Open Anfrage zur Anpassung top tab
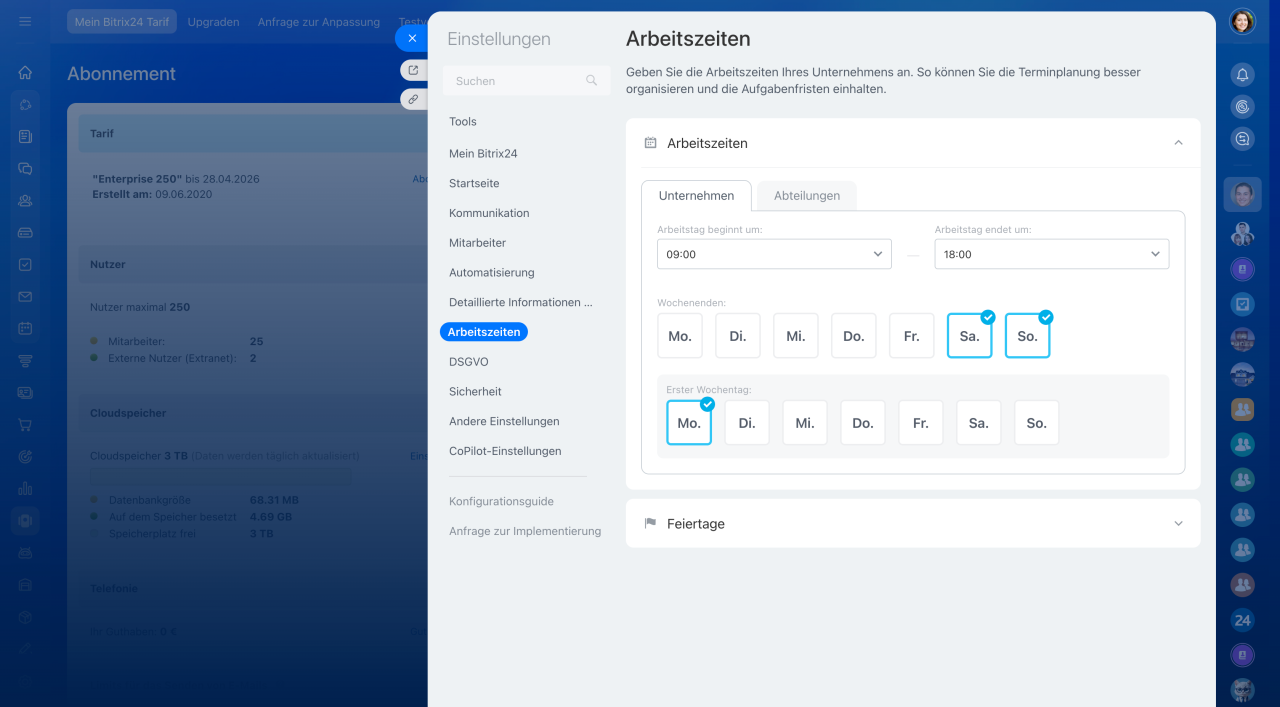The width and height of the screenshot is (1280, 707). point(319,21)
